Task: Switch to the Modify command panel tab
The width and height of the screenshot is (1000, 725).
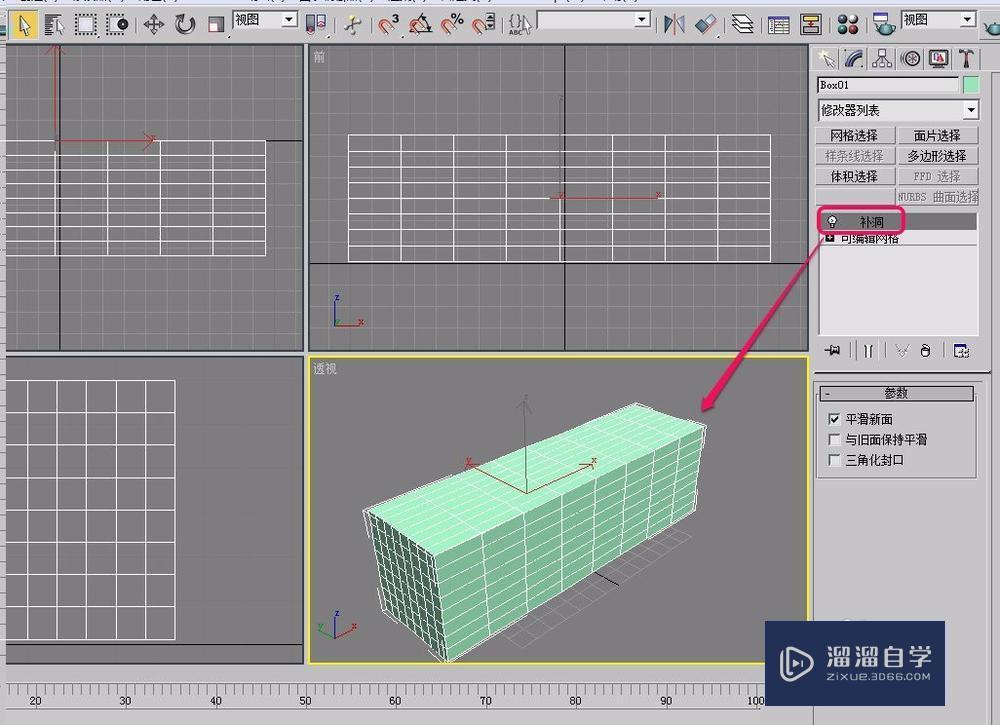Action: point(853,59)
